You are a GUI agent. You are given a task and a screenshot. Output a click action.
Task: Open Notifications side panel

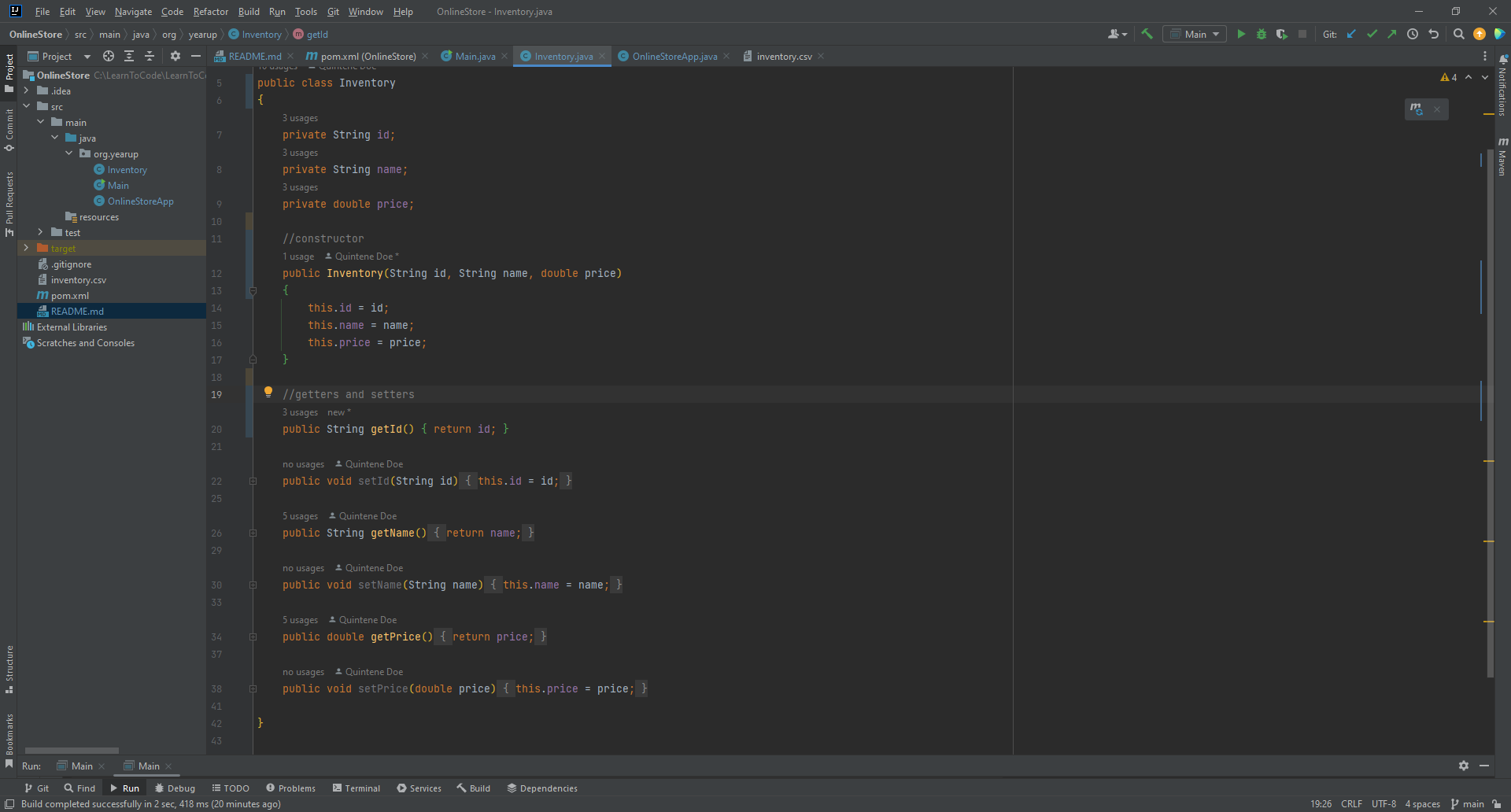pos(1502,87)
